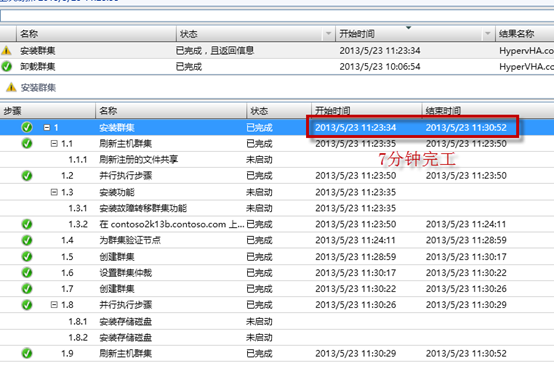Click step 1.2 并行执行步骤 name cell
Screen dimensions: 554x366
tap(125, 176)
